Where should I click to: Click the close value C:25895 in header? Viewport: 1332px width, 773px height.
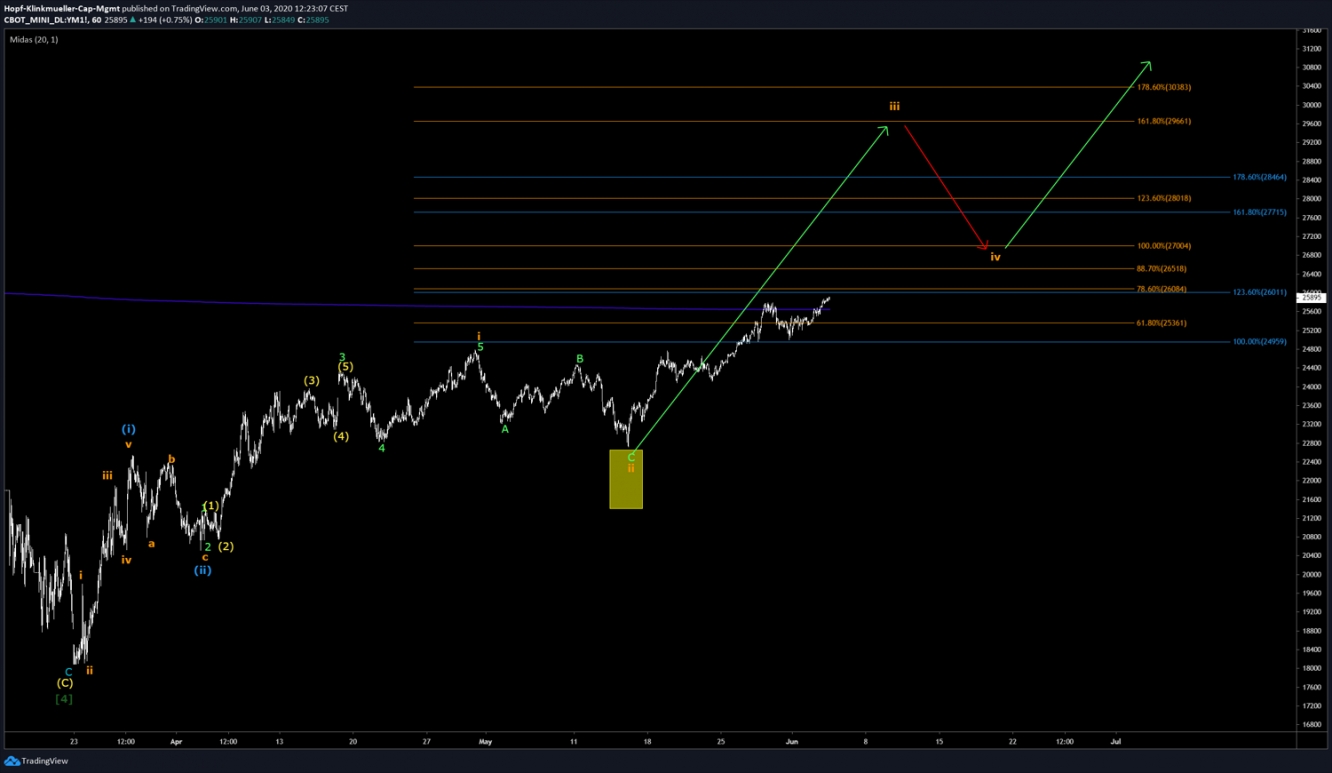pos(314,19)
